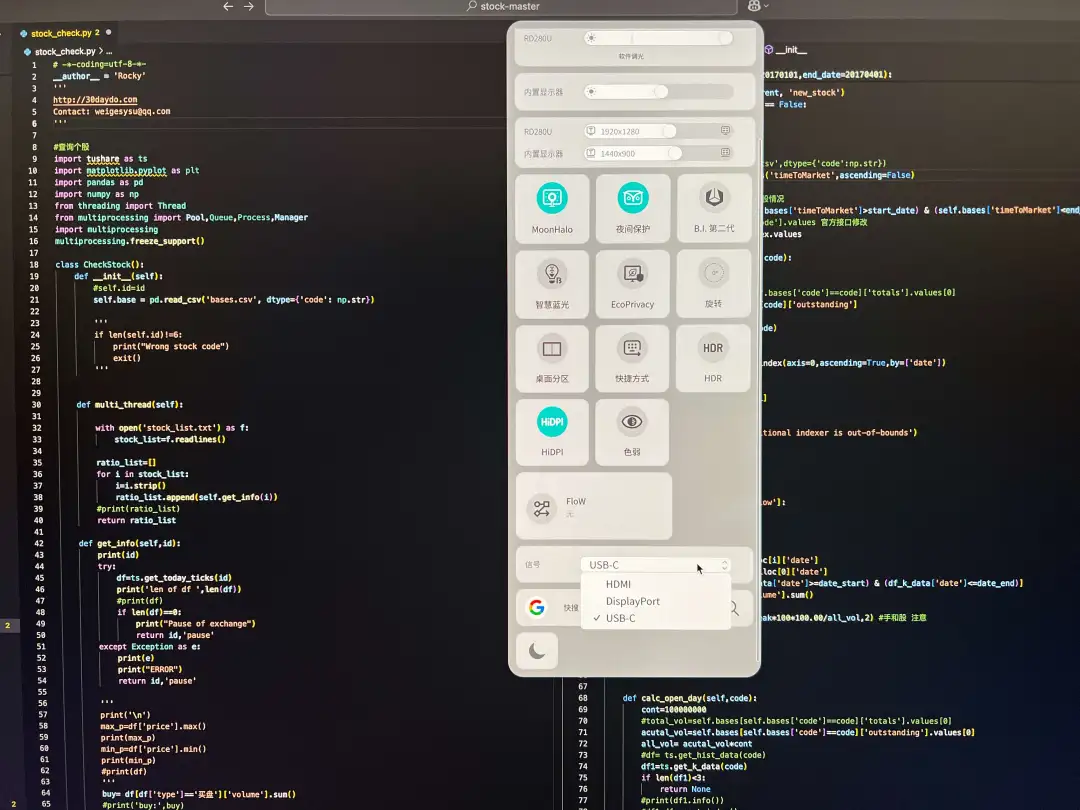
Task: Click the crescent moon button
Action: 537,650
